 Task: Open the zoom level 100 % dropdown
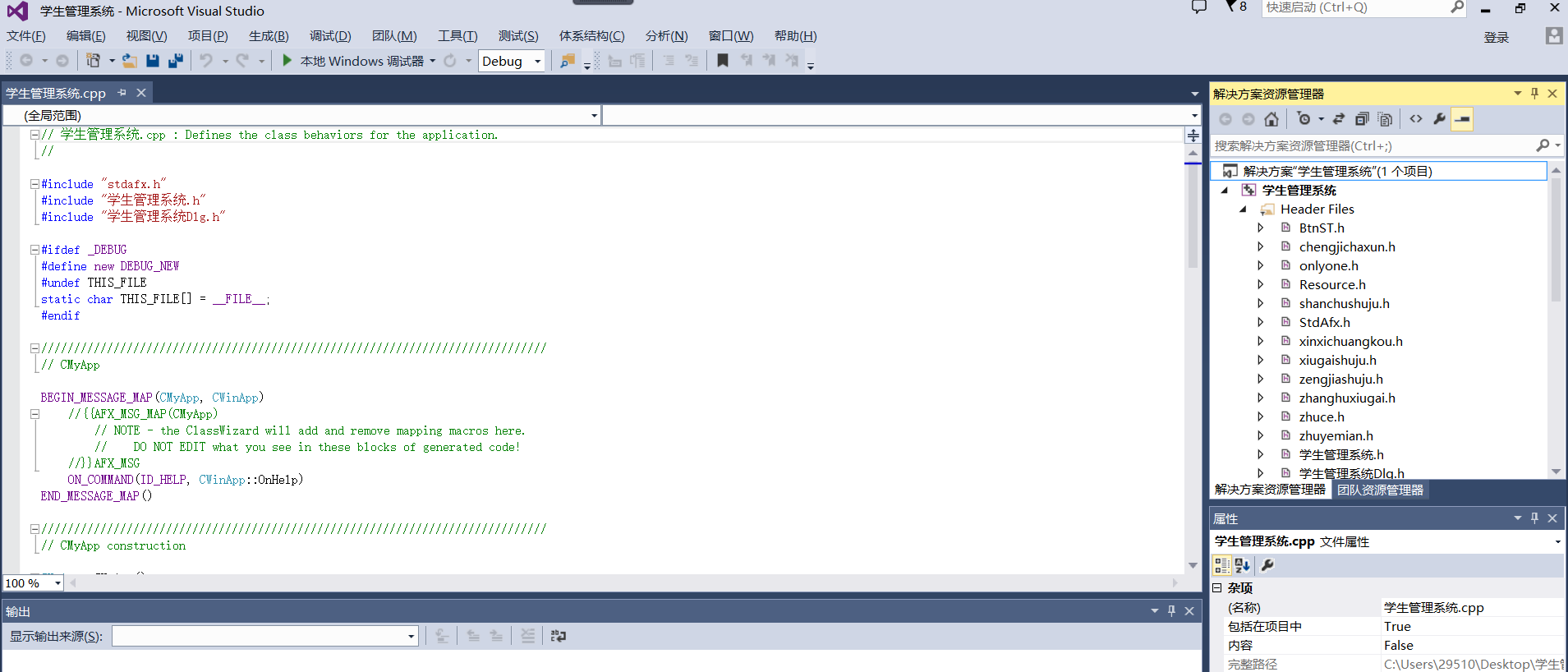coord(57,583)
